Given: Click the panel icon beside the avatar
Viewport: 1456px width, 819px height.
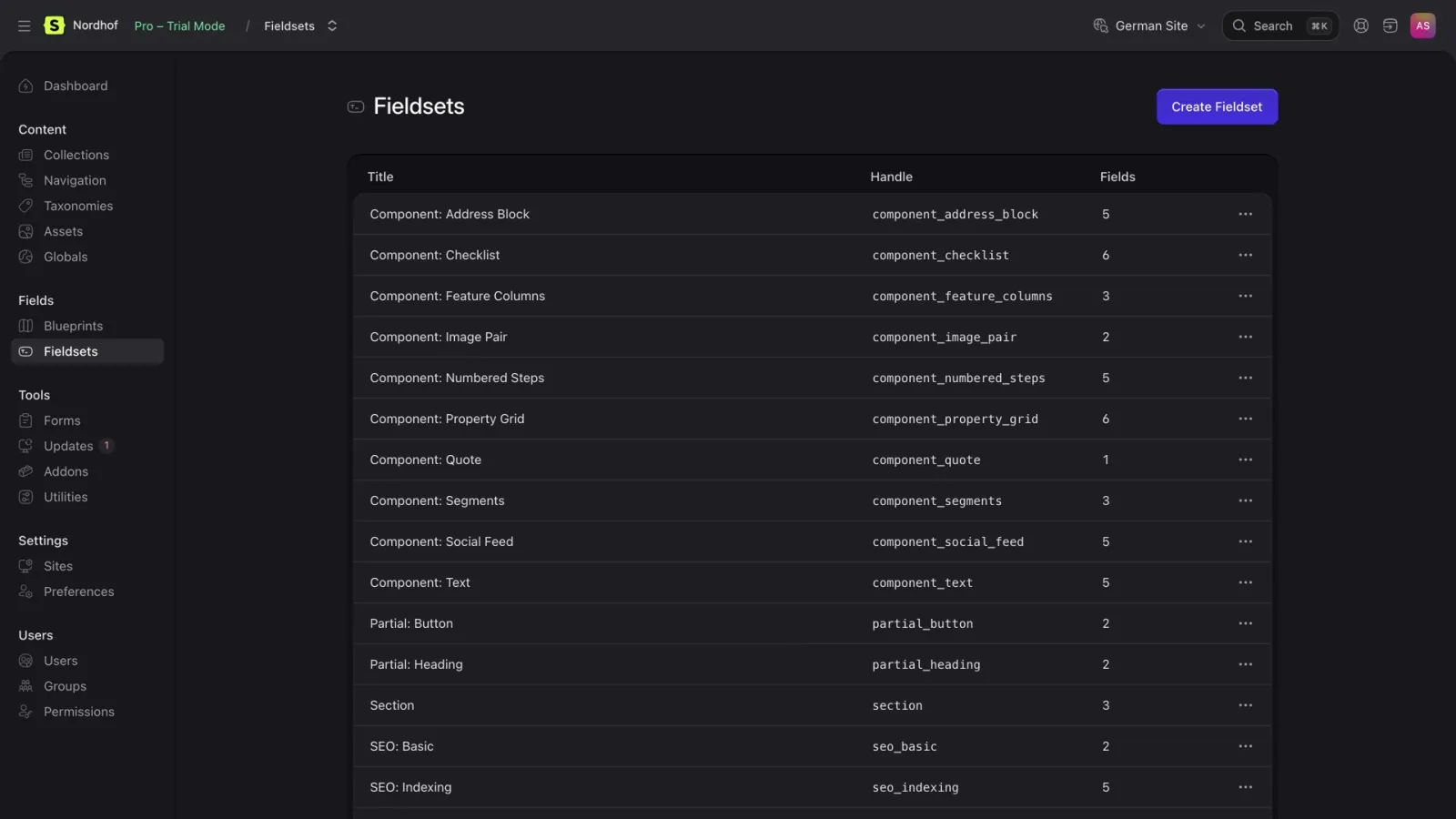Looking at the screenshot, I should tap(1390, 25).
